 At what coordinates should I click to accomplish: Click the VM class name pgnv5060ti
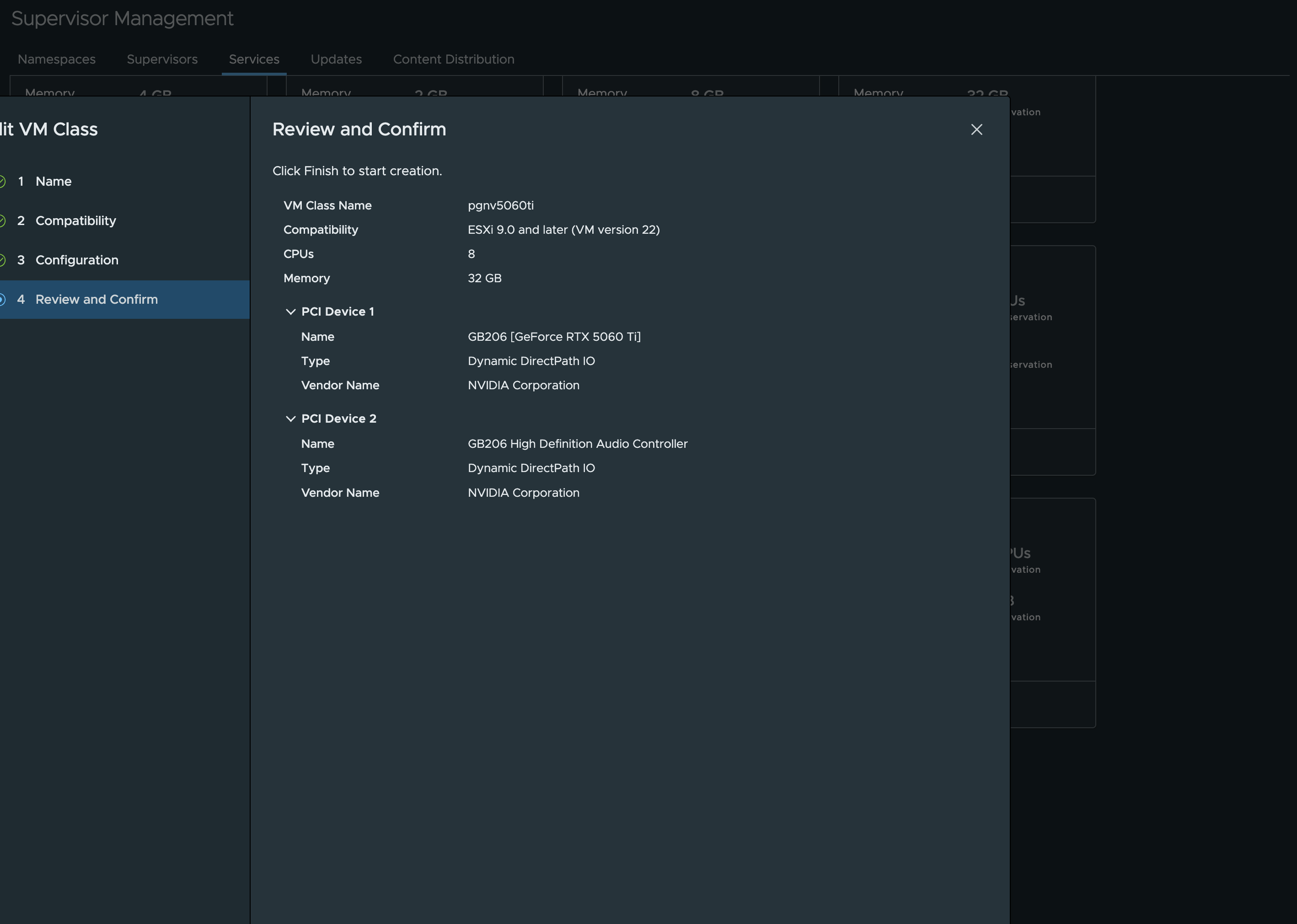point(501,205)
